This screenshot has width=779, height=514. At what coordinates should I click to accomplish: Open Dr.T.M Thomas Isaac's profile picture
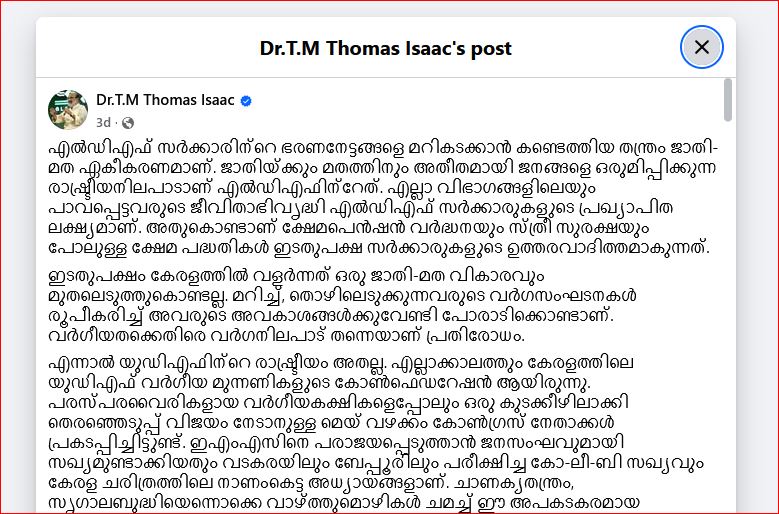68,108
